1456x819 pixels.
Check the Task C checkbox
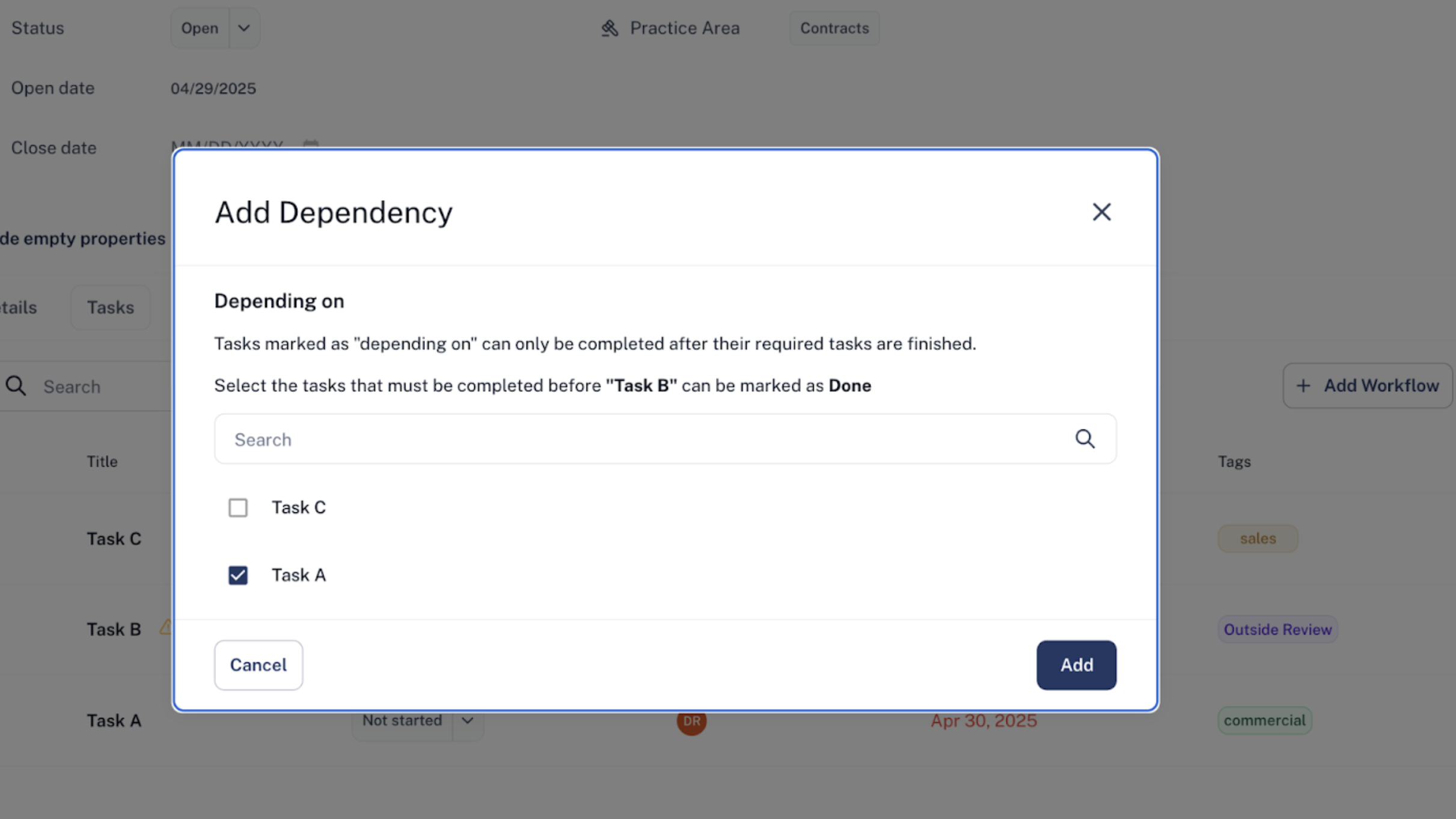click(x=238, y=508)
